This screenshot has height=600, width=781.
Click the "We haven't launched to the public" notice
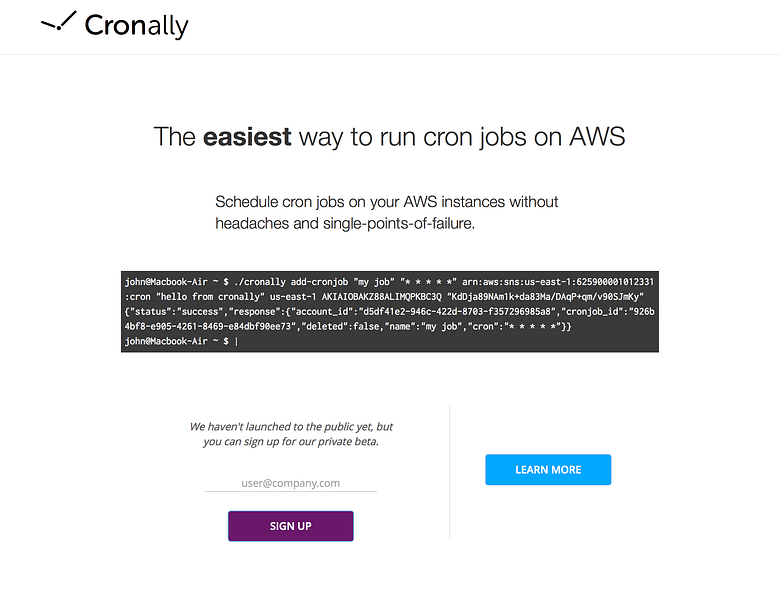(x=291, y=427)
